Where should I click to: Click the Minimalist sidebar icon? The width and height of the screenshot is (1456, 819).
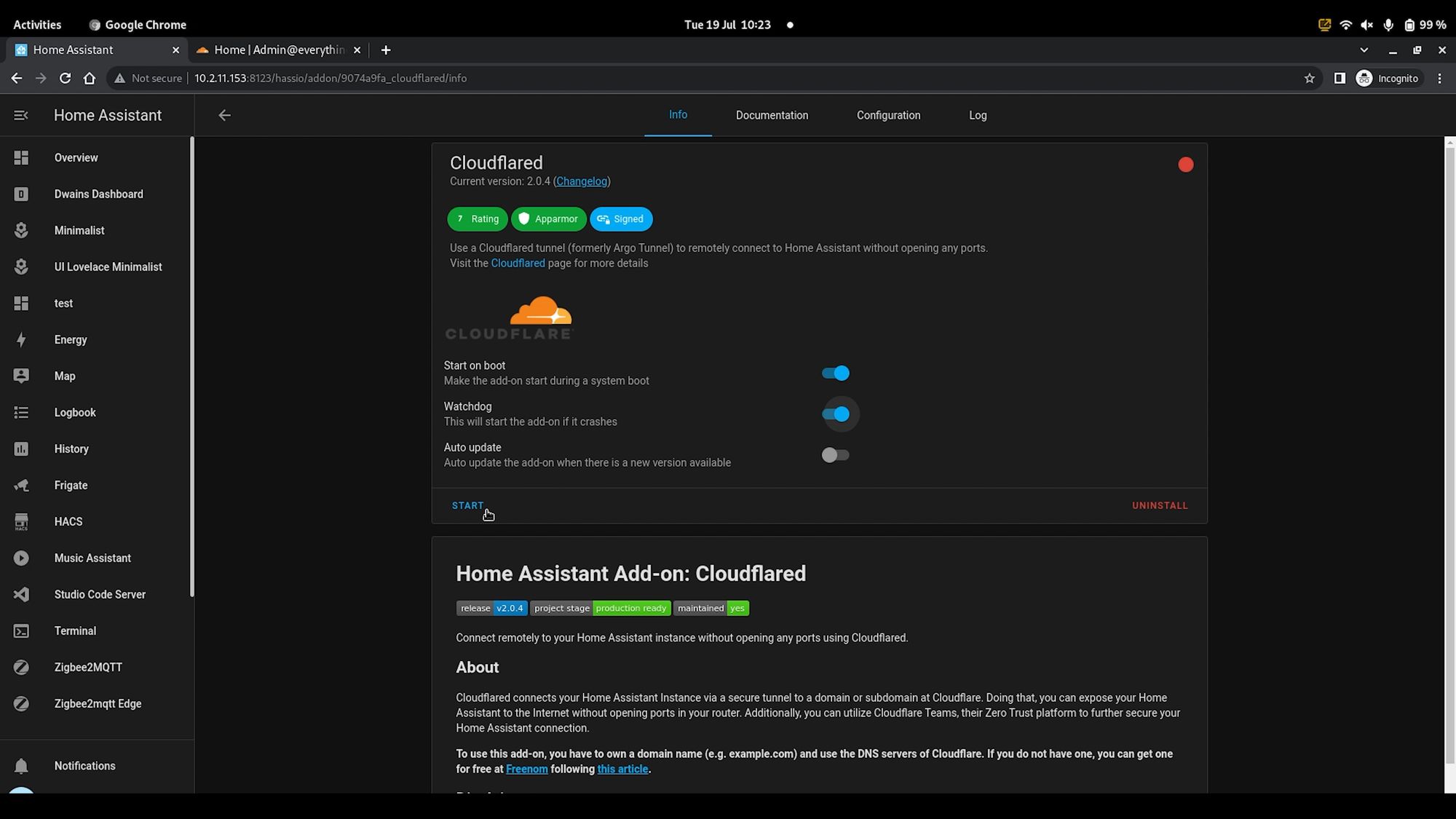[21, 231]
